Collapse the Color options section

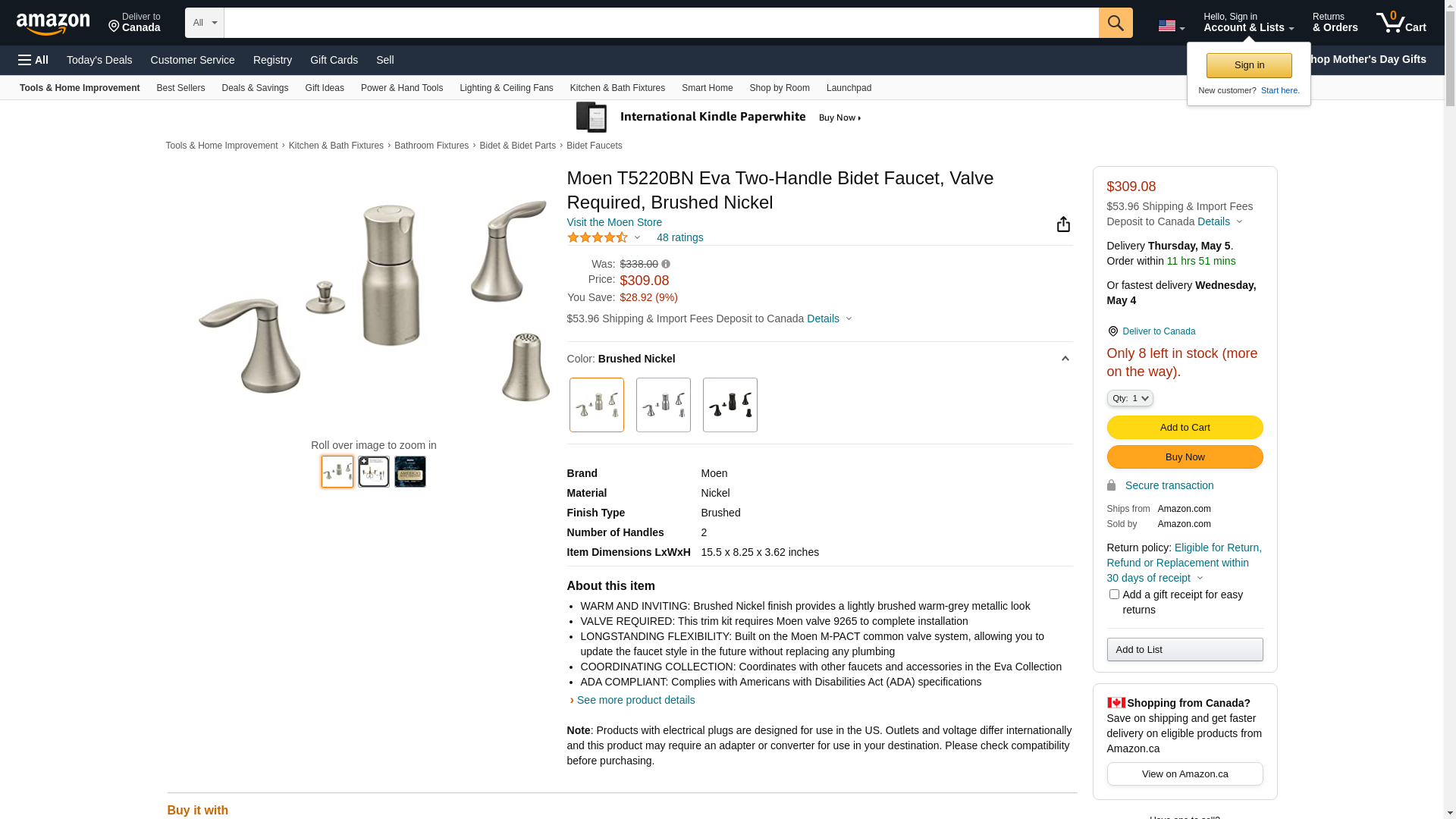click(x=1065, y=359)
